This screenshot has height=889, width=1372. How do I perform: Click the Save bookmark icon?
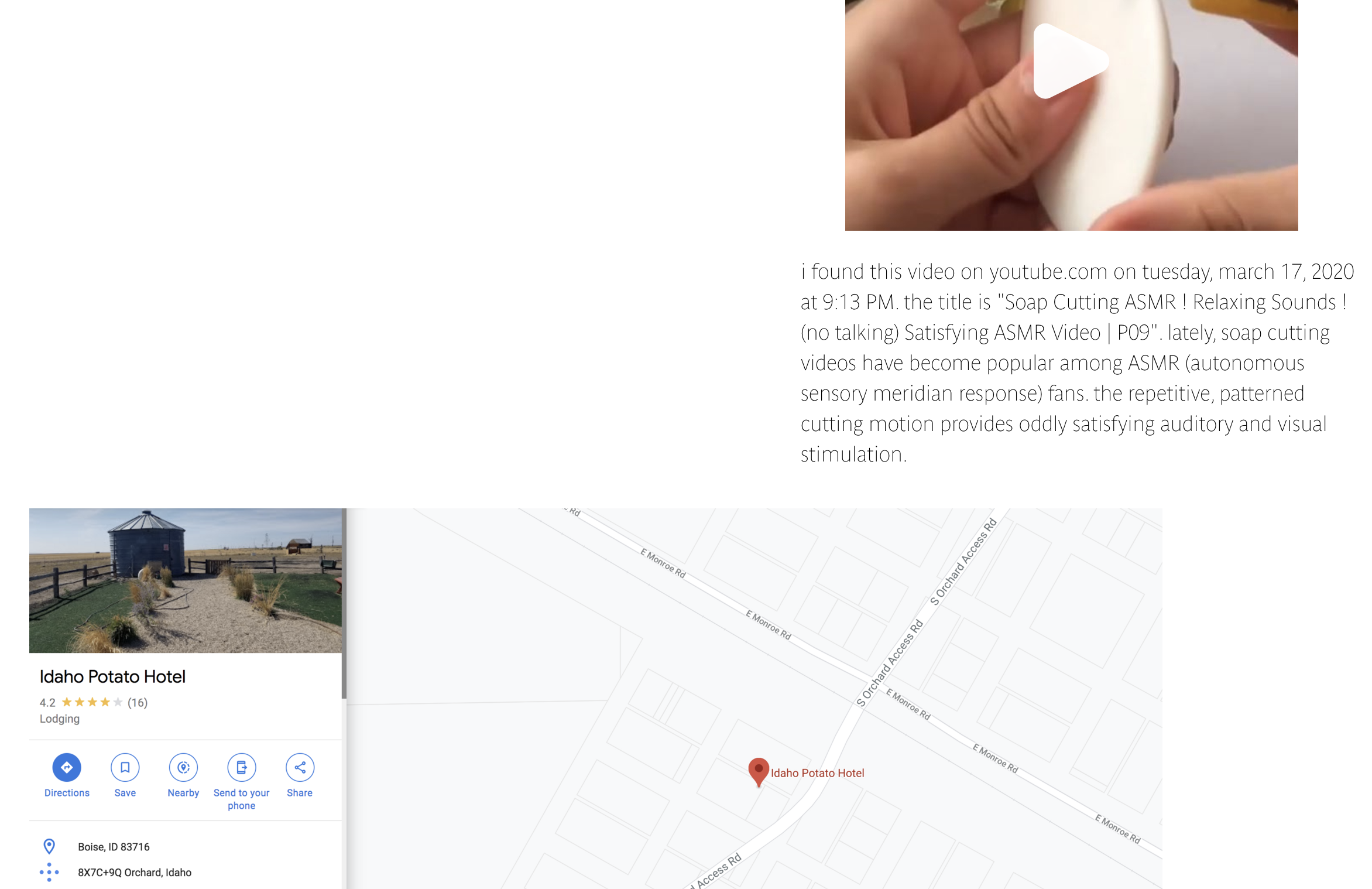click(x=125, y=767)
